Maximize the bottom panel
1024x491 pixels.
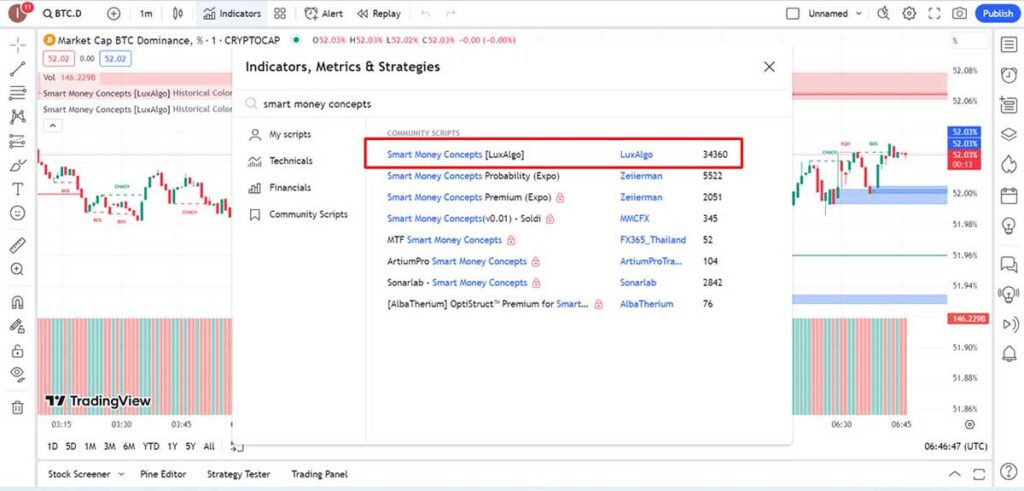(x=979, y=474)
